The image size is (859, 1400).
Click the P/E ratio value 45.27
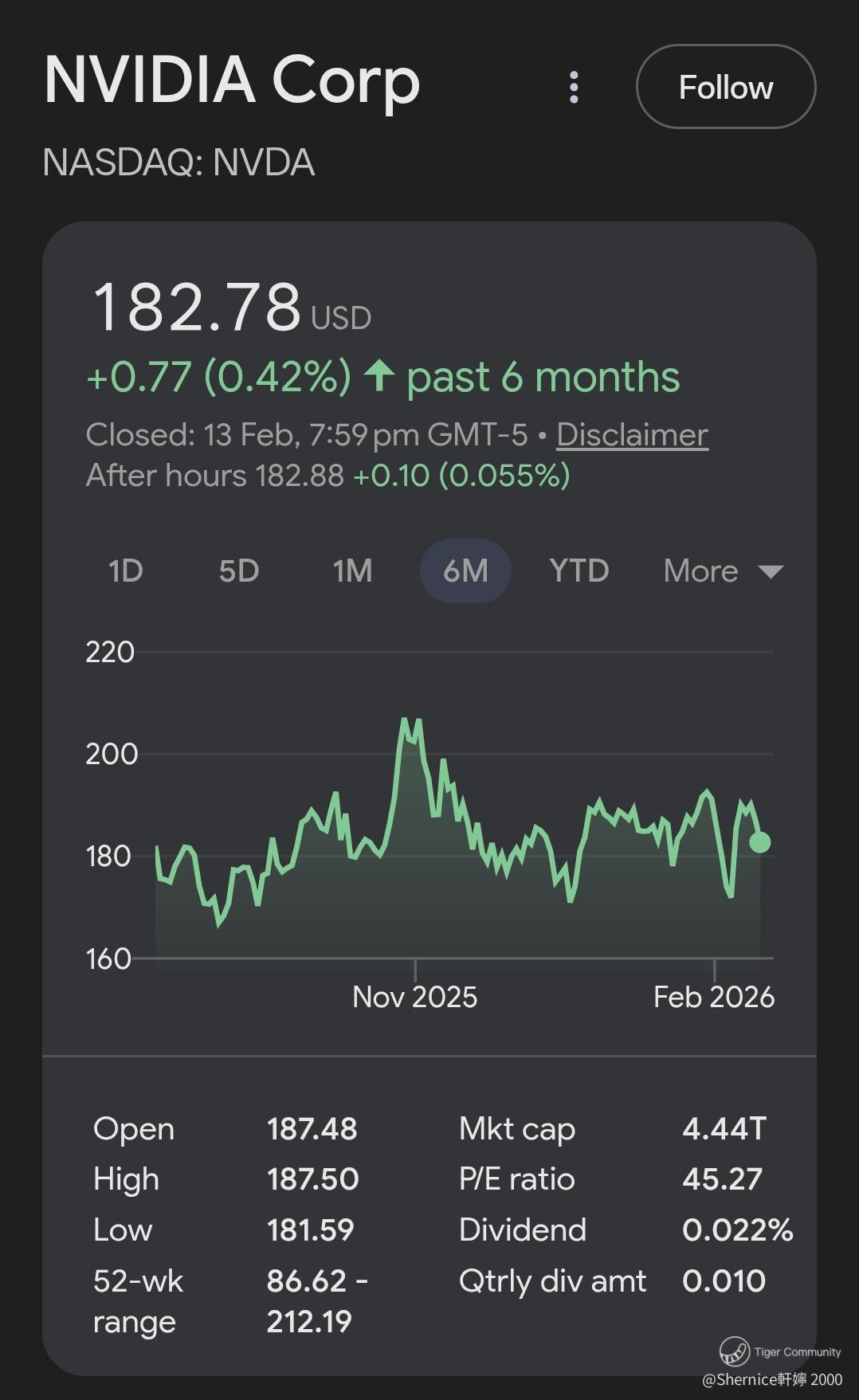pyautogui.click(x=722, y=1179)
